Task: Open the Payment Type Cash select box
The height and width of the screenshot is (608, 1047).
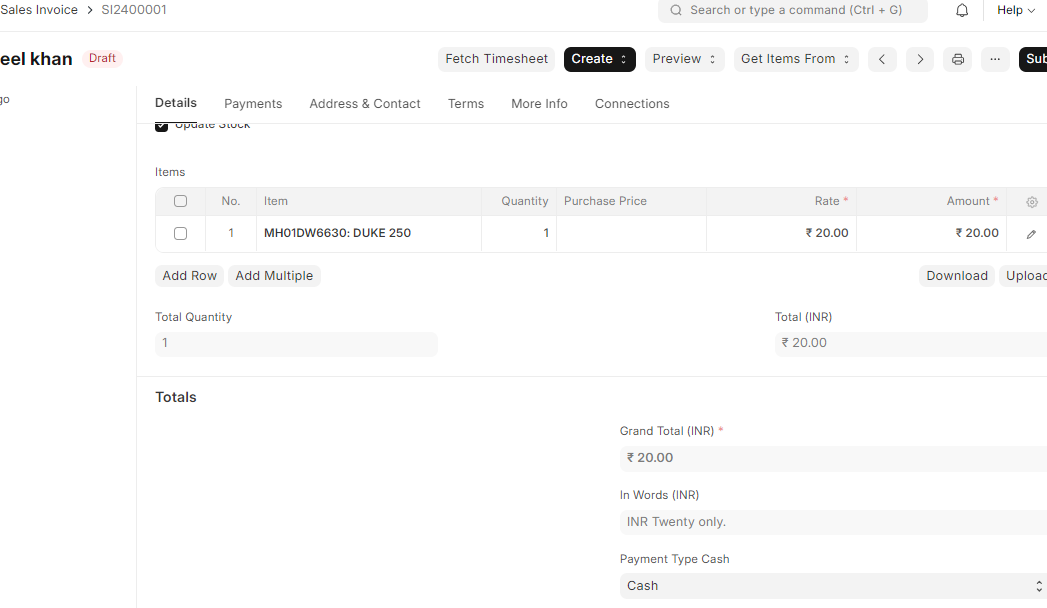Action: point(833,586)
